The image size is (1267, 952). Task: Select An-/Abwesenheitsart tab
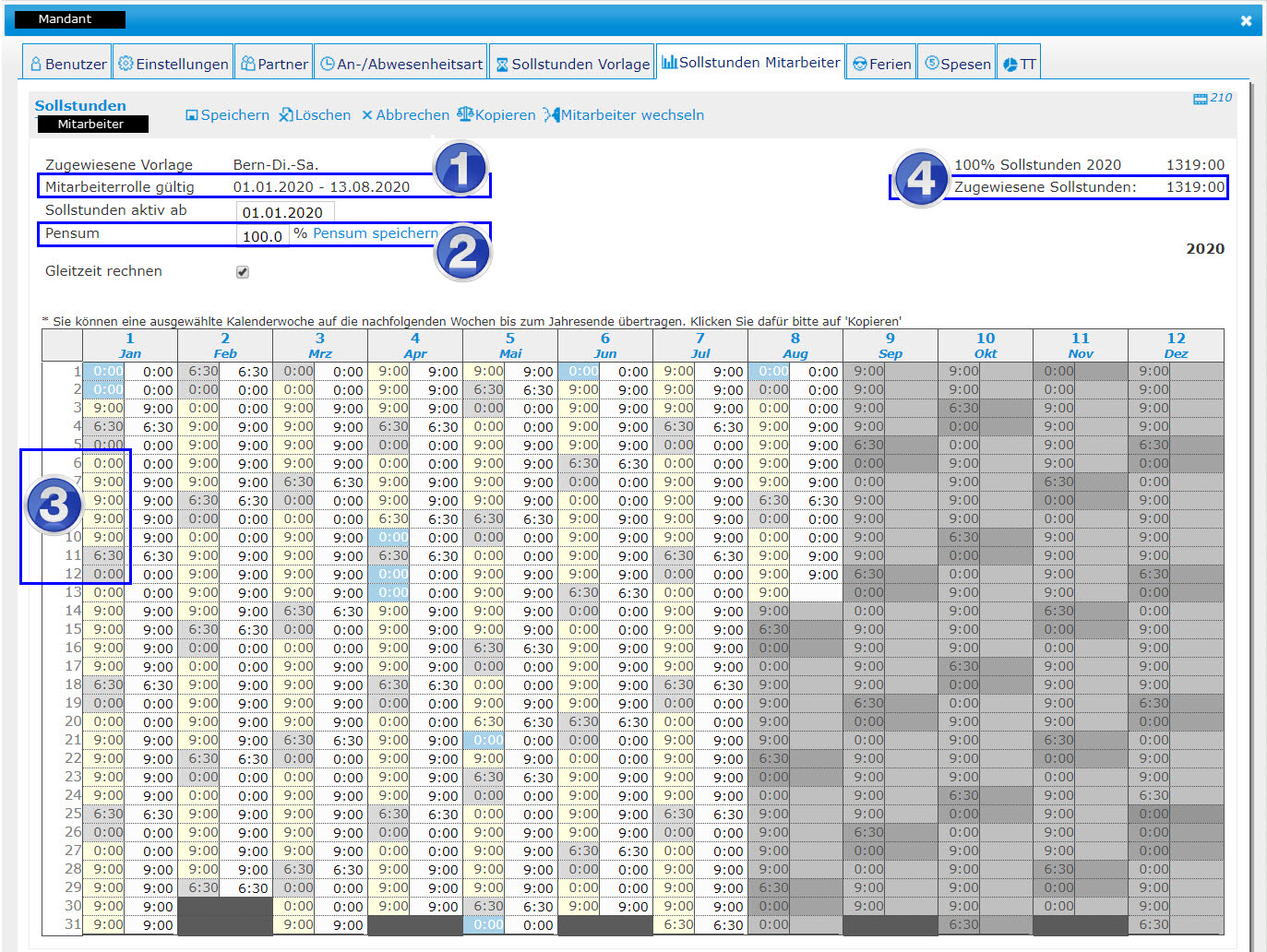[401, 64]
